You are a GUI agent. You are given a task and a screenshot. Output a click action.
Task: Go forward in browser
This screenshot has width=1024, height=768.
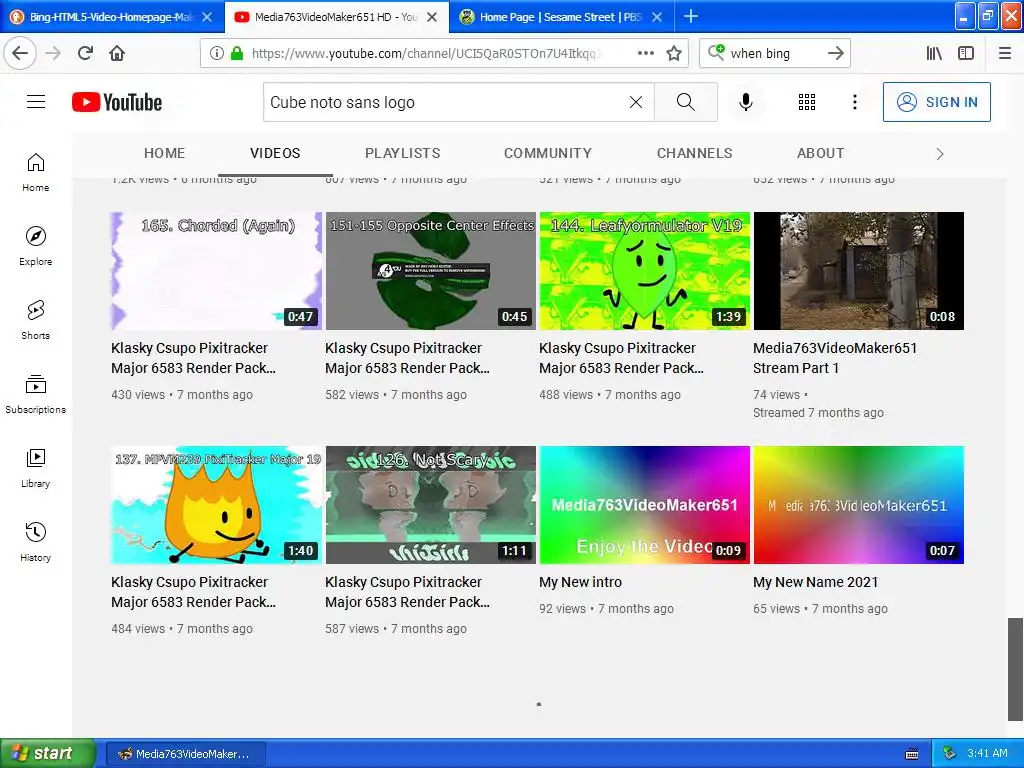coord(53,53)
